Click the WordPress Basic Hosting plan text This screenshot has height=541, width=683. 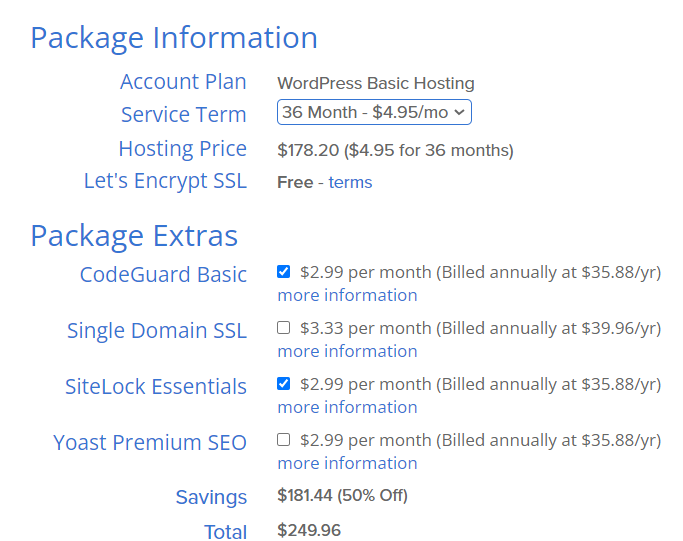[x=376, y=83]
